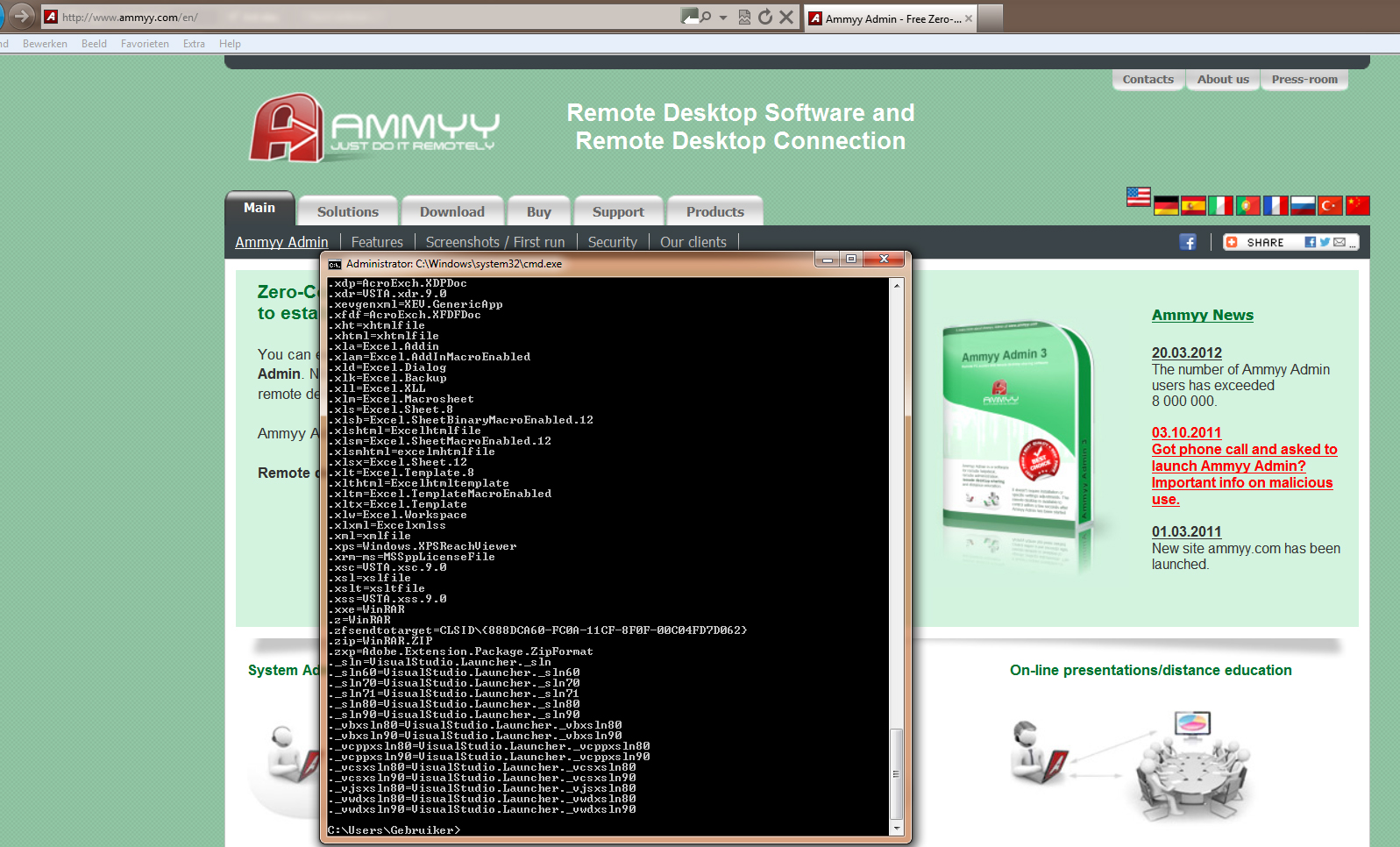Open the 01.03.2011 news date link

[x=1186, y=532]
